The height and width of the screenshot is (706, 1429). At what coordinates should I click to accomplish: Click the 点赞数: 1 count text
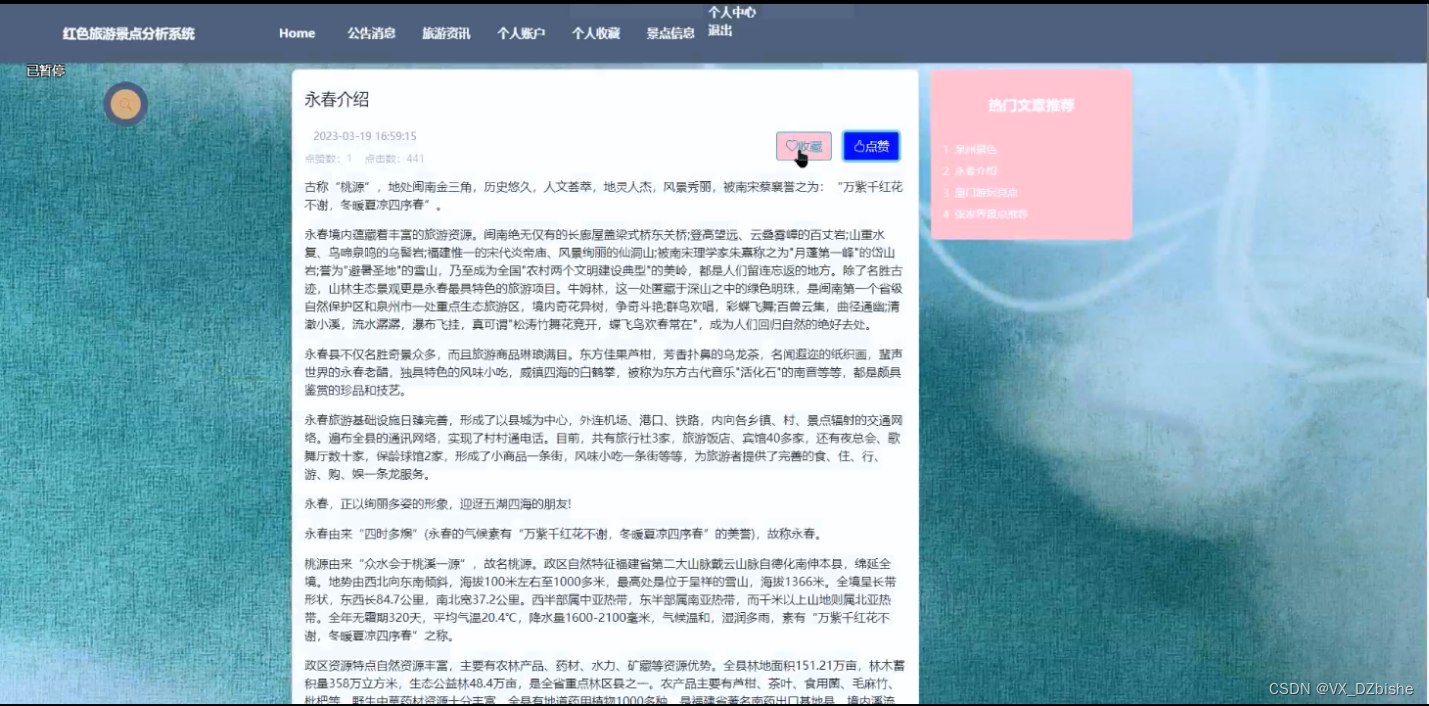tap(329, 158)
